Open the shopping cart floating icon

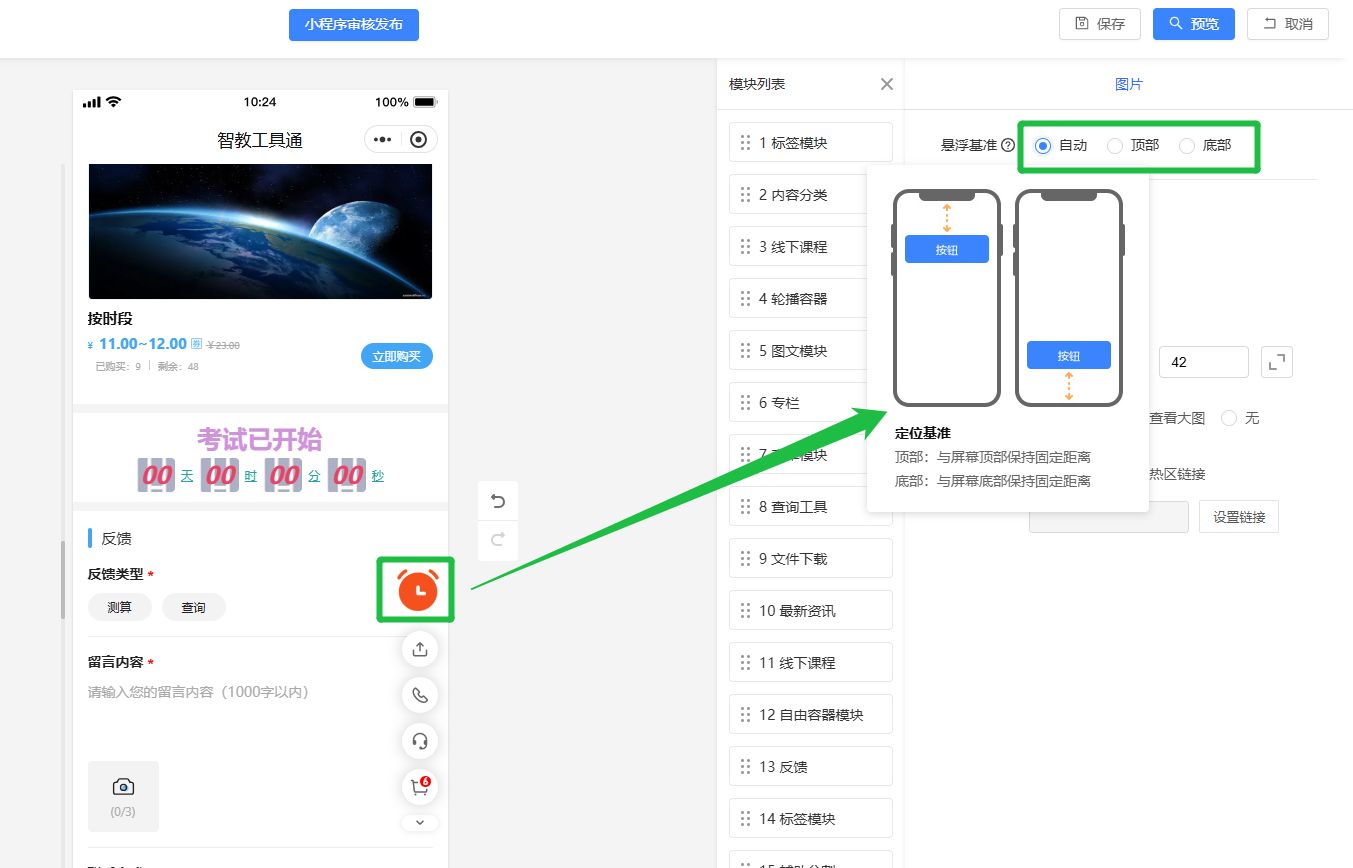(420, 787)
